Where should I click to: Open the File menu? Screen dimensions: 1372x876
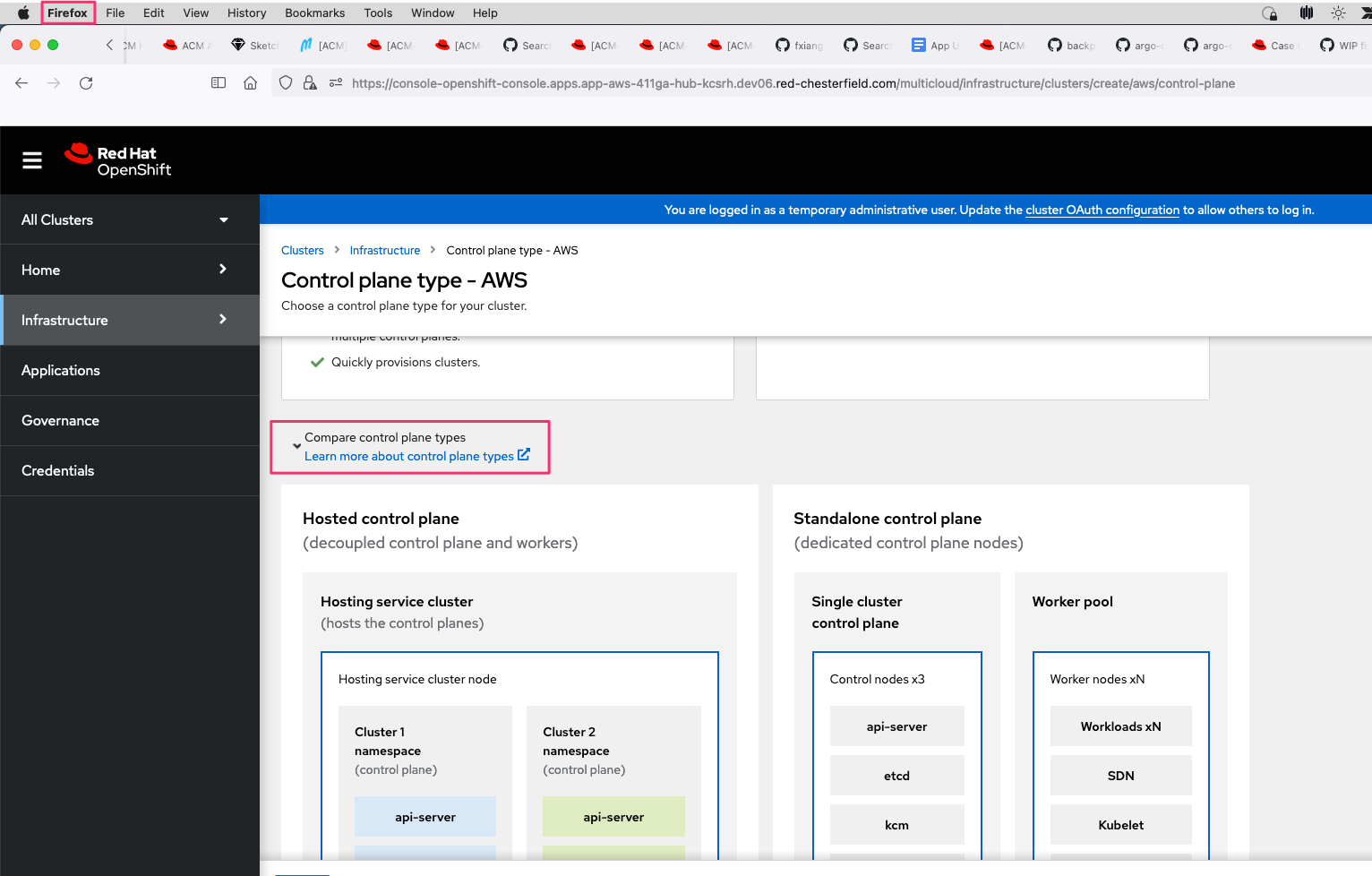(116, 13)
